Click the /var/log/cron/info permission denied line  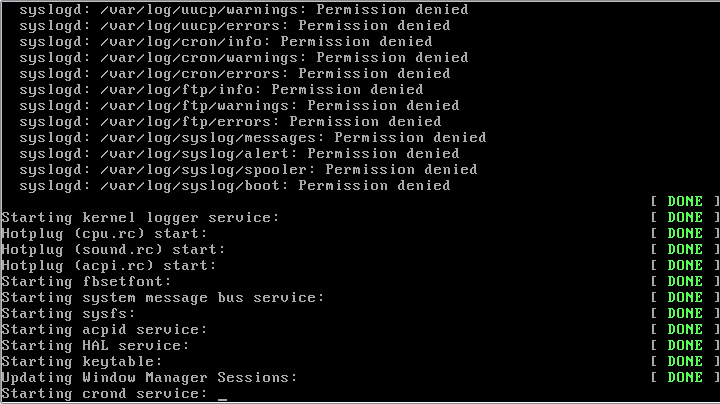coord(225,41)
